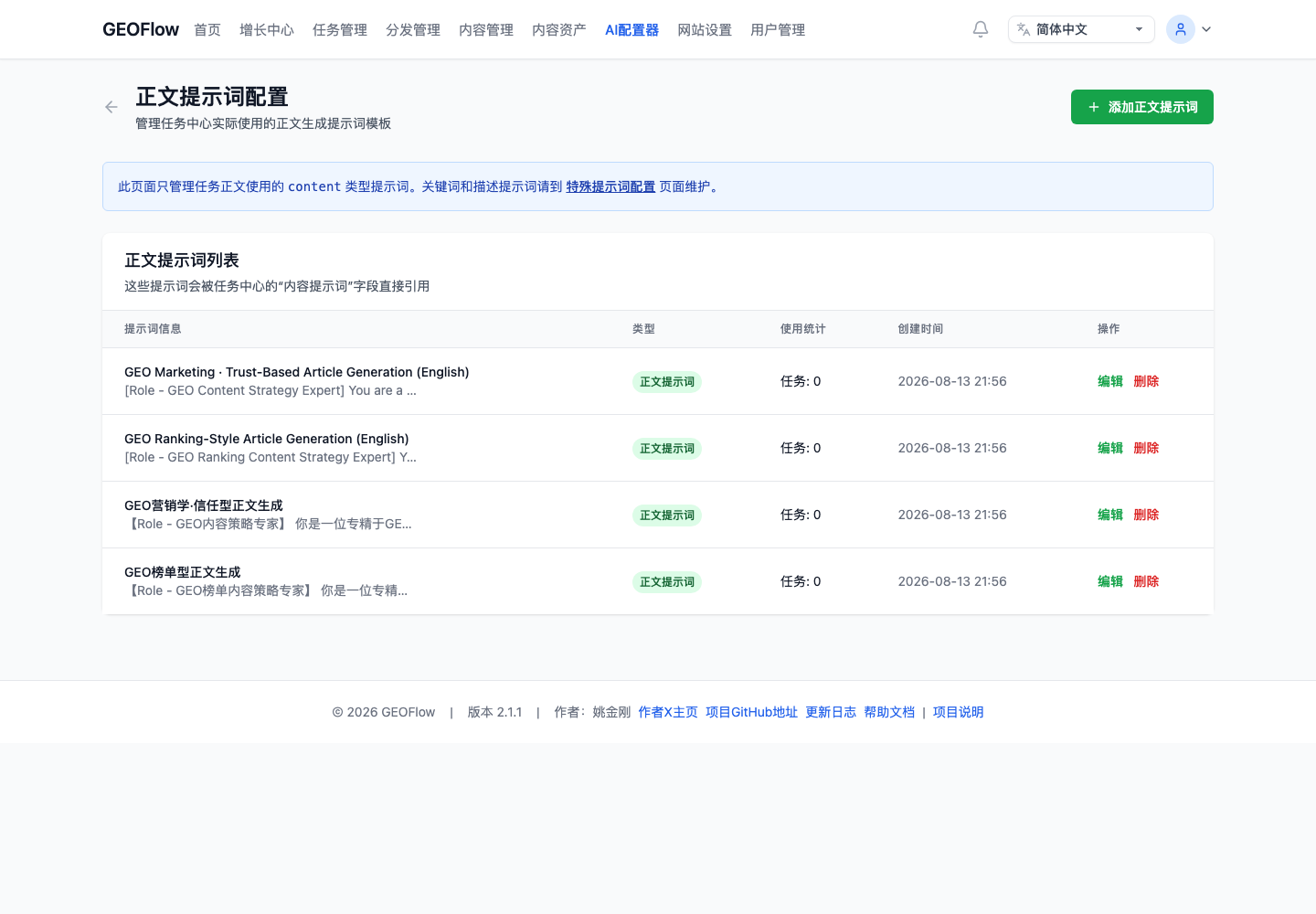The width and height of the screenshot is (1316, 914).
Task: Click the GEOFlow logo
Action: click(141, 29)
